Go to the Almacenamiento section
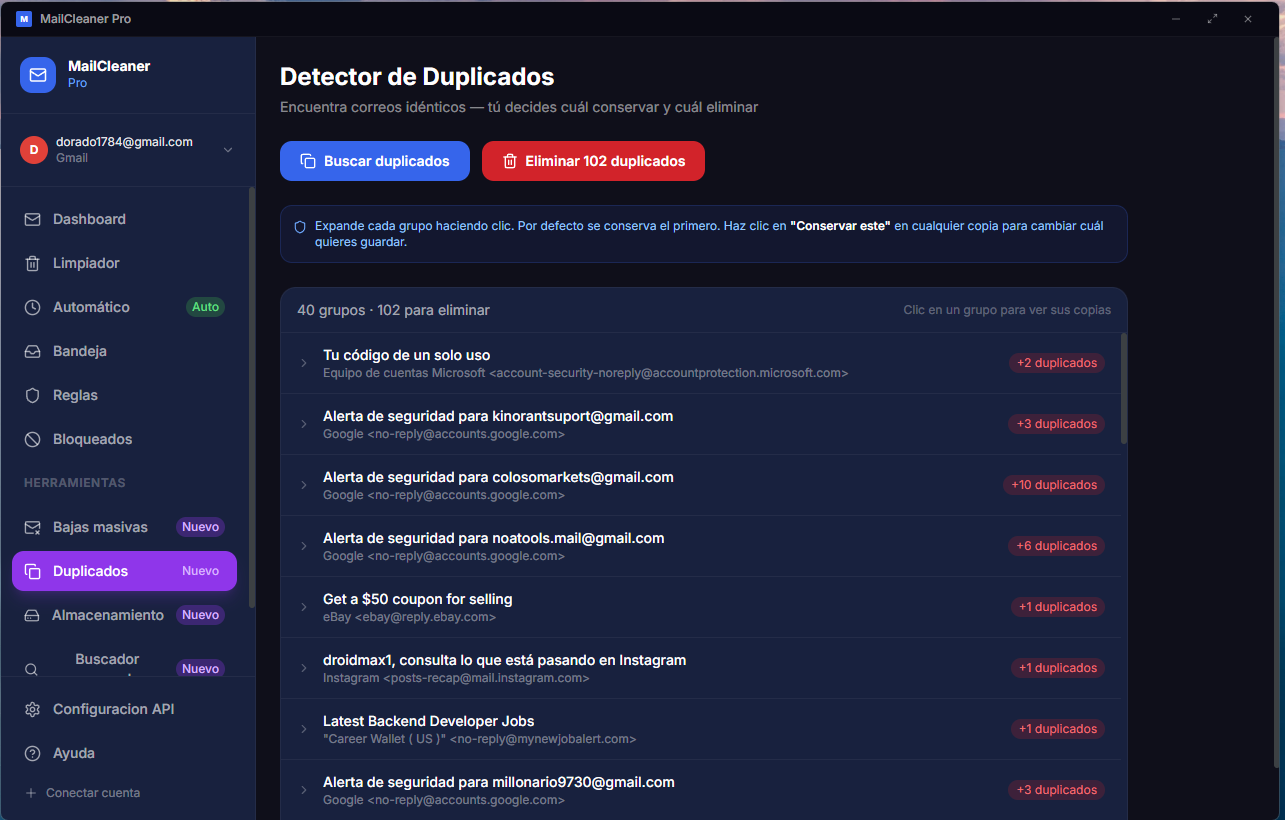1285x820 pixels. click(x=124, y=615)
